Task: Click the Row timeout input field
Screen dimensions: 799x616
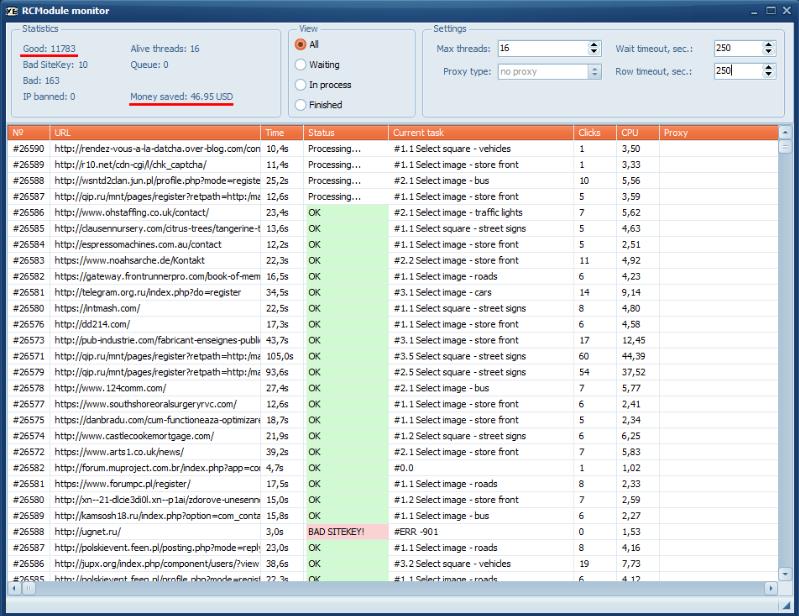Action: coord(738,71)
